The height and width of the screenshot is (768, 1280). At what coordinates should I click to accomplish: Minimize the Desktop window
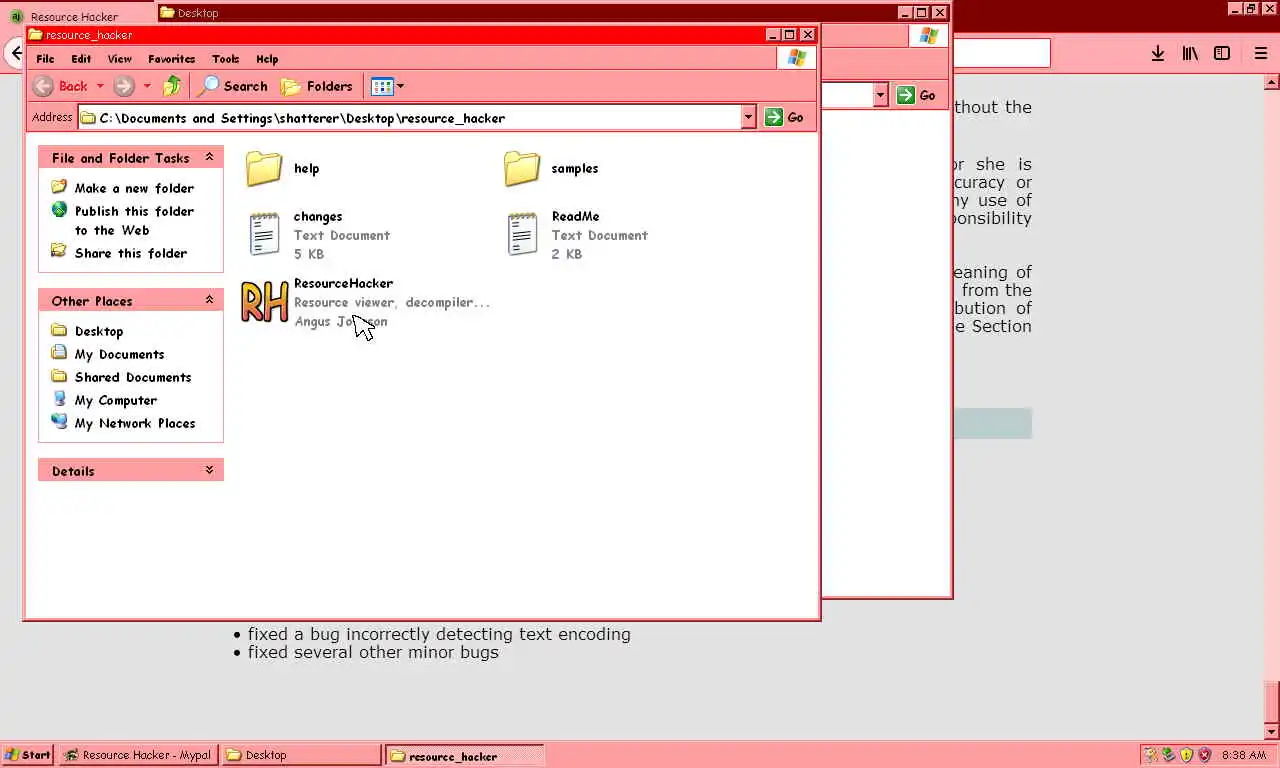pyautogui.click(x=904, y=13)
